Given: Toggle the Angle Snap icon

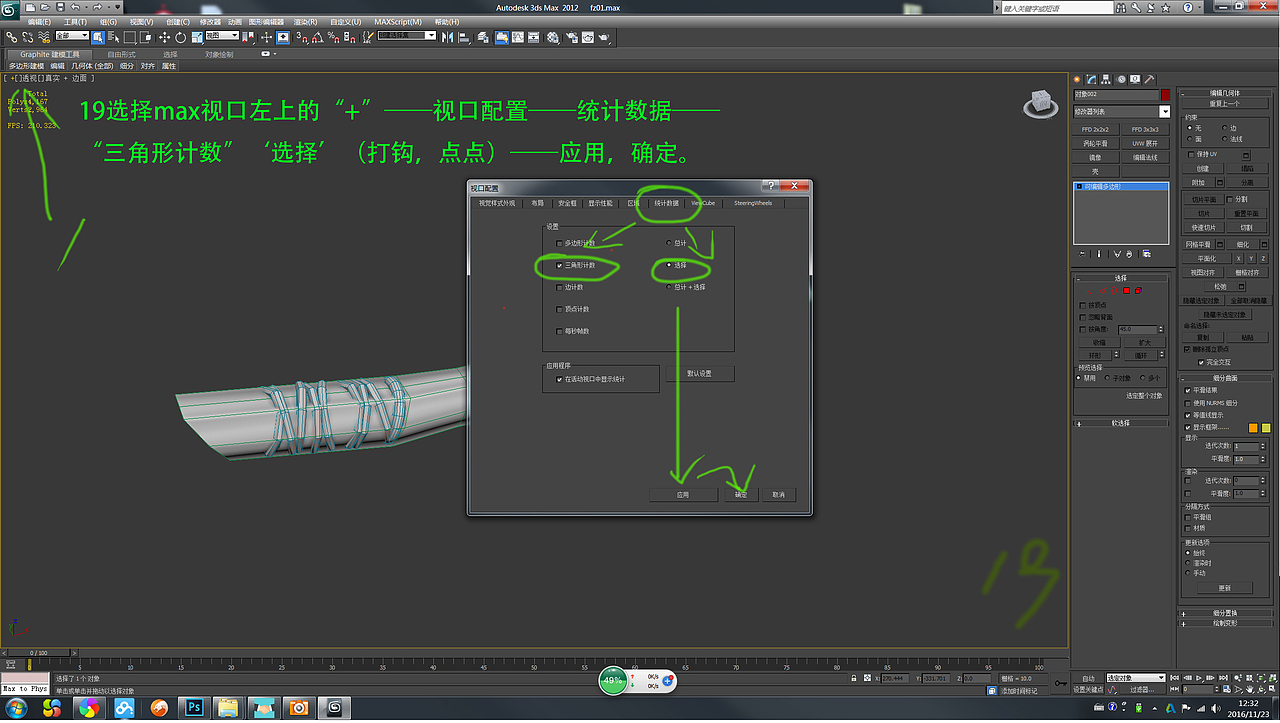Looking at the screenshot, I should pyautogui.click(x=317, y=37).
